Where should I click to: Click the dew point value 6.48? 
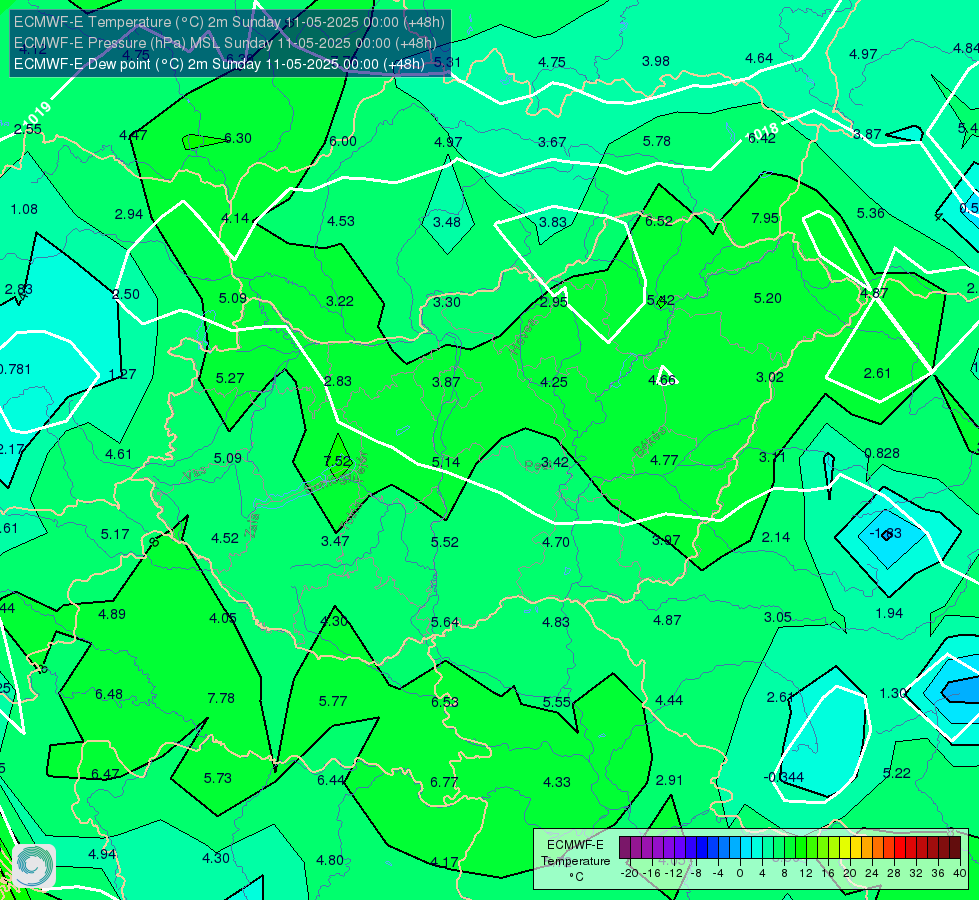point(109,695)
